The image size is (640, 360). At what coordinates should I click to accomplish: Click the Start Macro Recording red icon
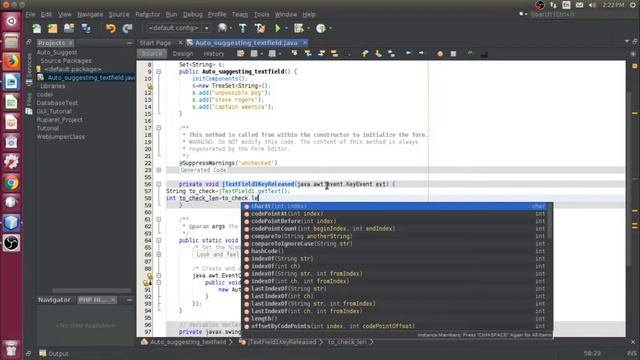click(440, 53)
